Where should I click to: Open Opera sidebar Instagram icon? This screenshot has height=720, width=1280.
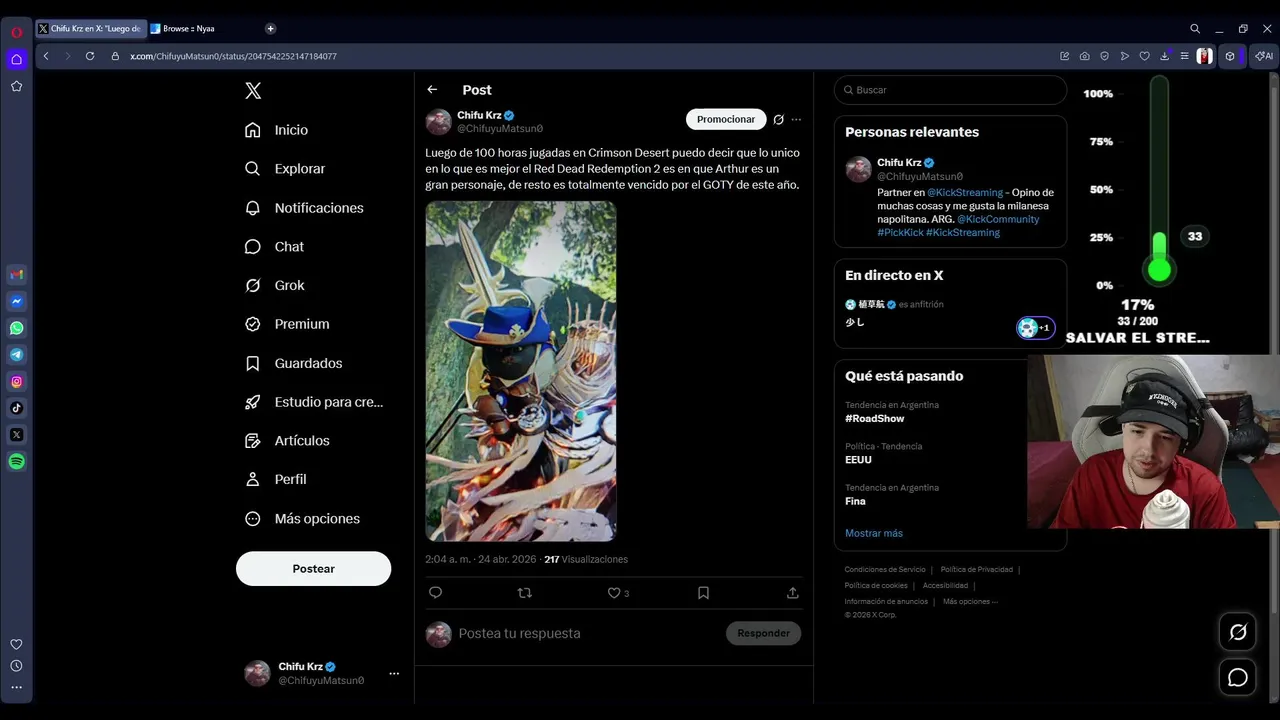click(x=17, y=381)
